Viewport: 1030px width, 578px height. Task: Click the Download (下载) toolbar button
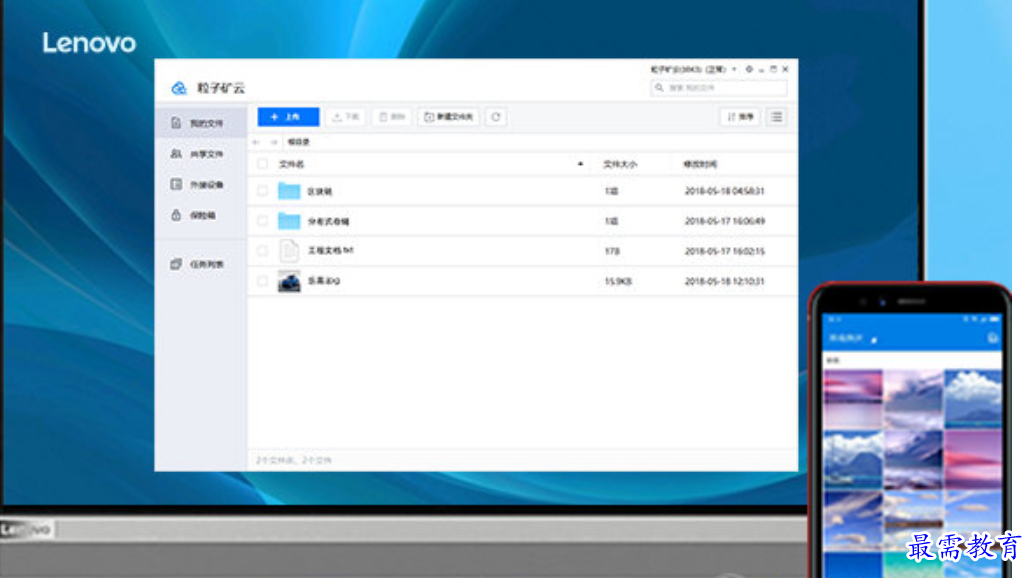pyautogui.click(x=346, y=117)
